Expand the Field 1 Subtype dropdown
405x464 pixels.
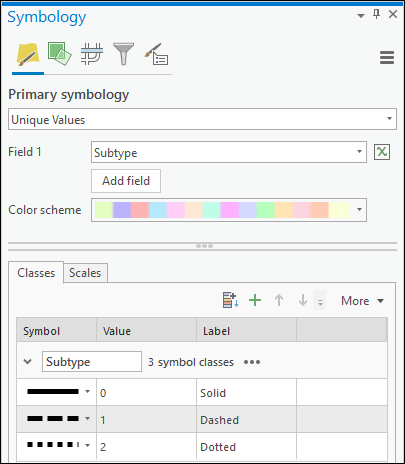pos(229,152)
